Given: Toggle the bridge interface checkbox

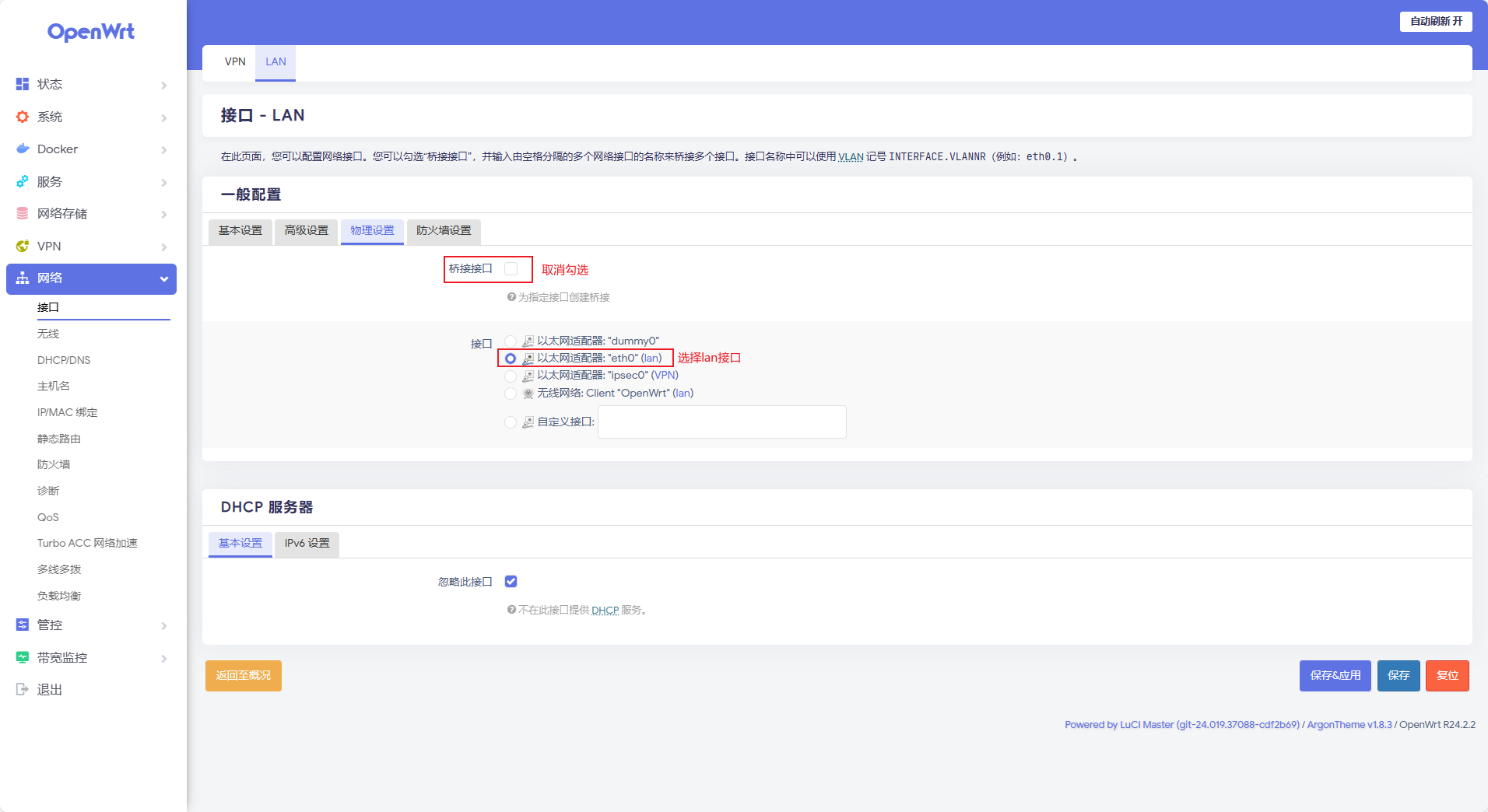Looking at the screenshot, I should tap(511, 269).
